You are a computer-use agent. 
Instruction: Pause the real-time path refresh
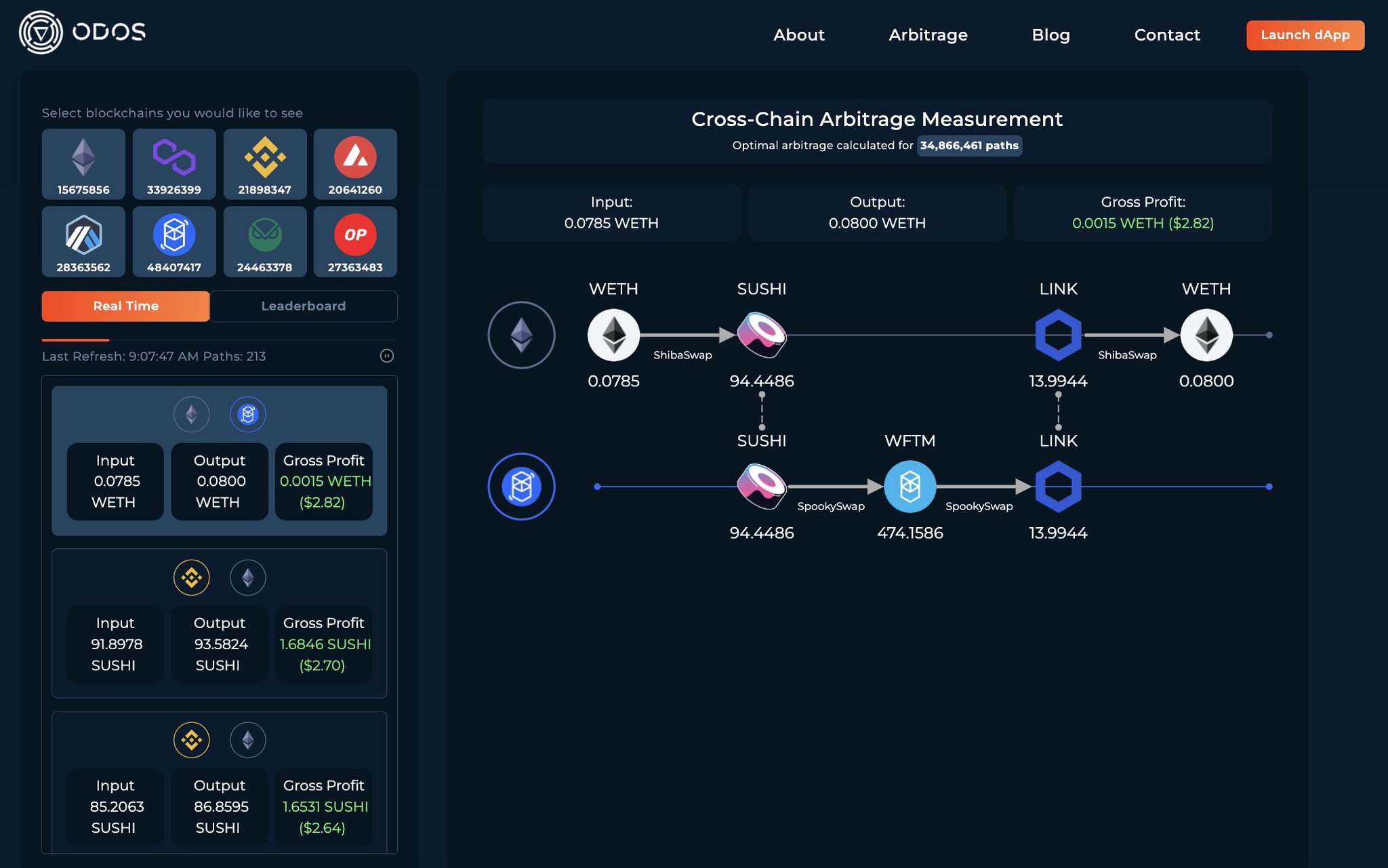click(x=388, y=356)
